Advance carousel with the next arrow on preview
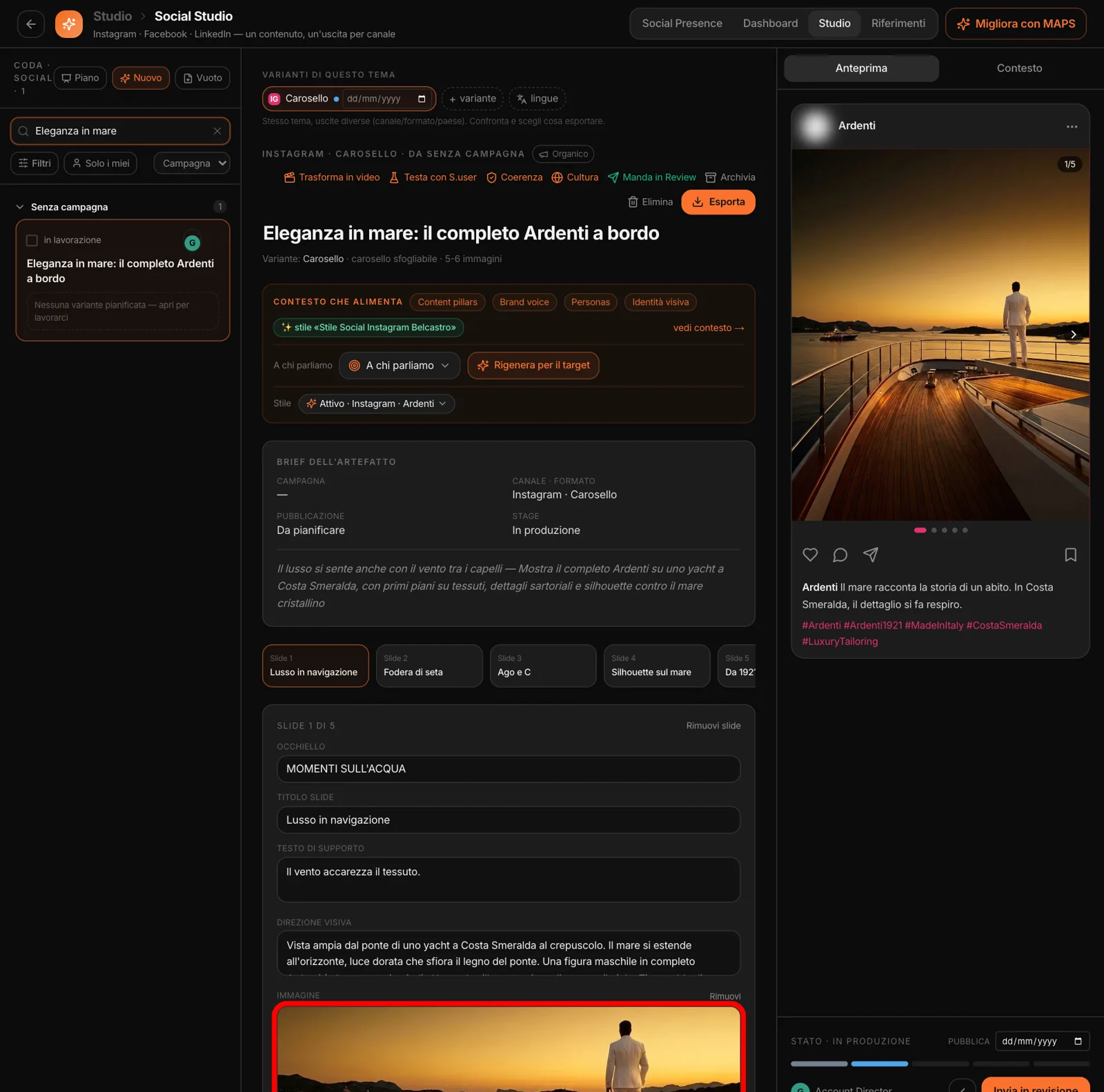The height and width of the screenshot is (1092, 1104). pyautogui.click(x=1073, y=335)
